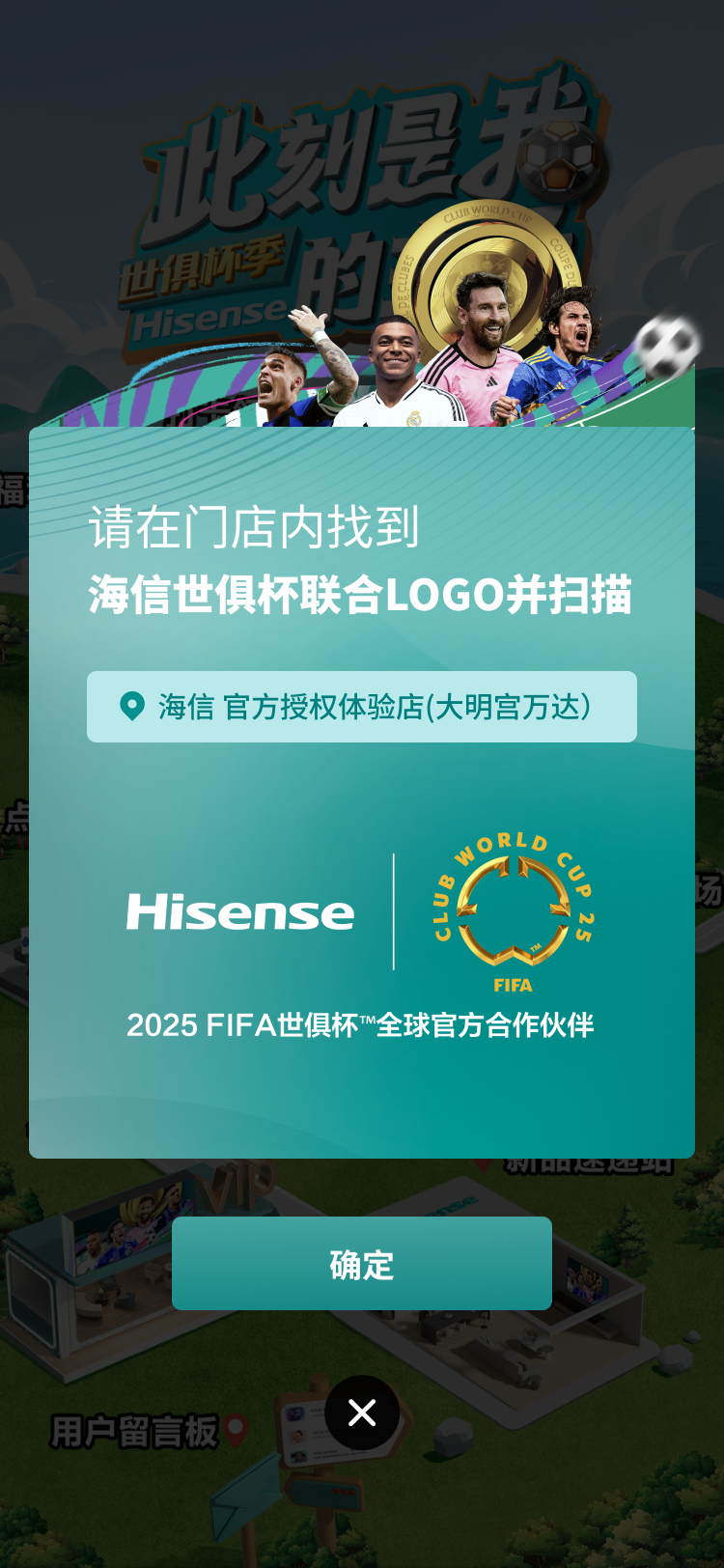
Task: Tap the red pin beside 用户留言板
Action: (x=236, y=1431)
